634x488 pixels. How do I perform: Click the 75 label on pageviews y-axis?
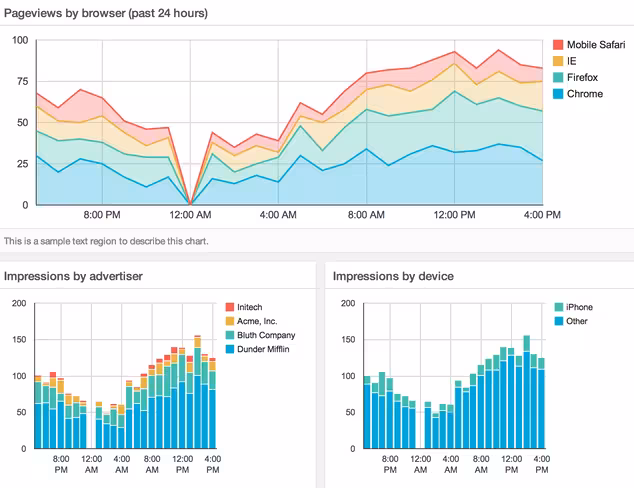pos(23,81)
